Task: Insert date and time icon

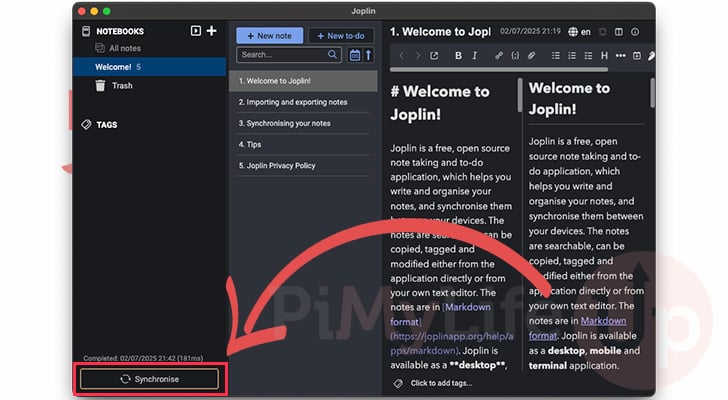Action: pyautogui.click(x=637, y=56)
